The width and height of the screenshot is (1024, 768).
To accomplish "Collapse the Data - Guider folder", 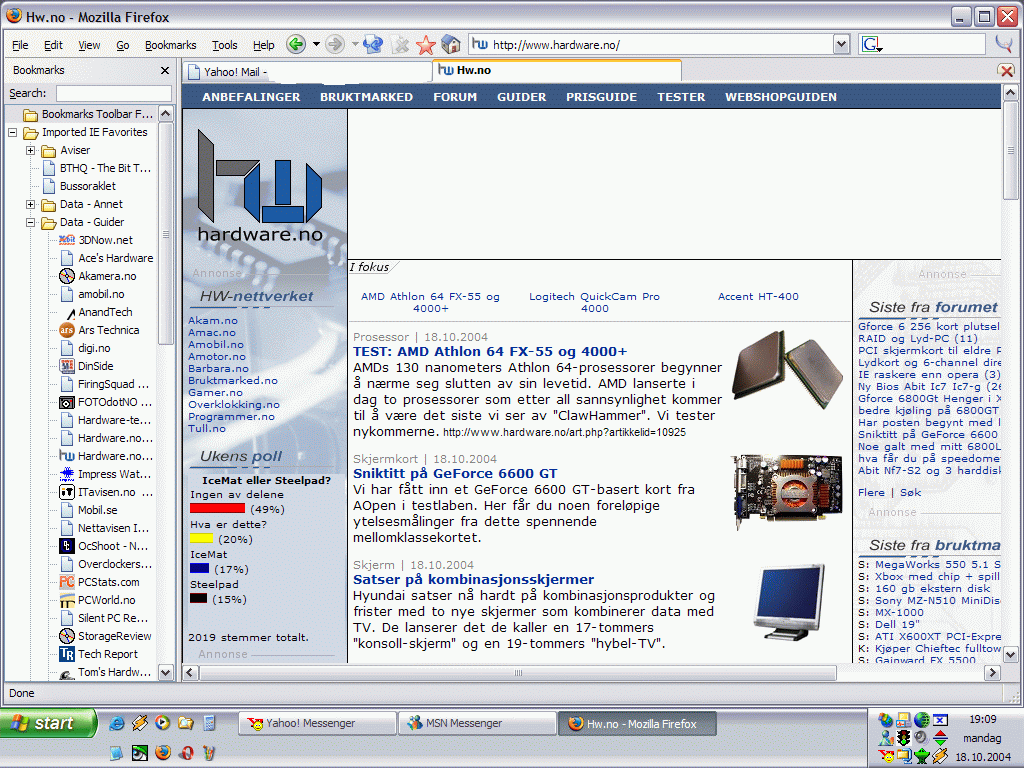I will tap(30, 222).
